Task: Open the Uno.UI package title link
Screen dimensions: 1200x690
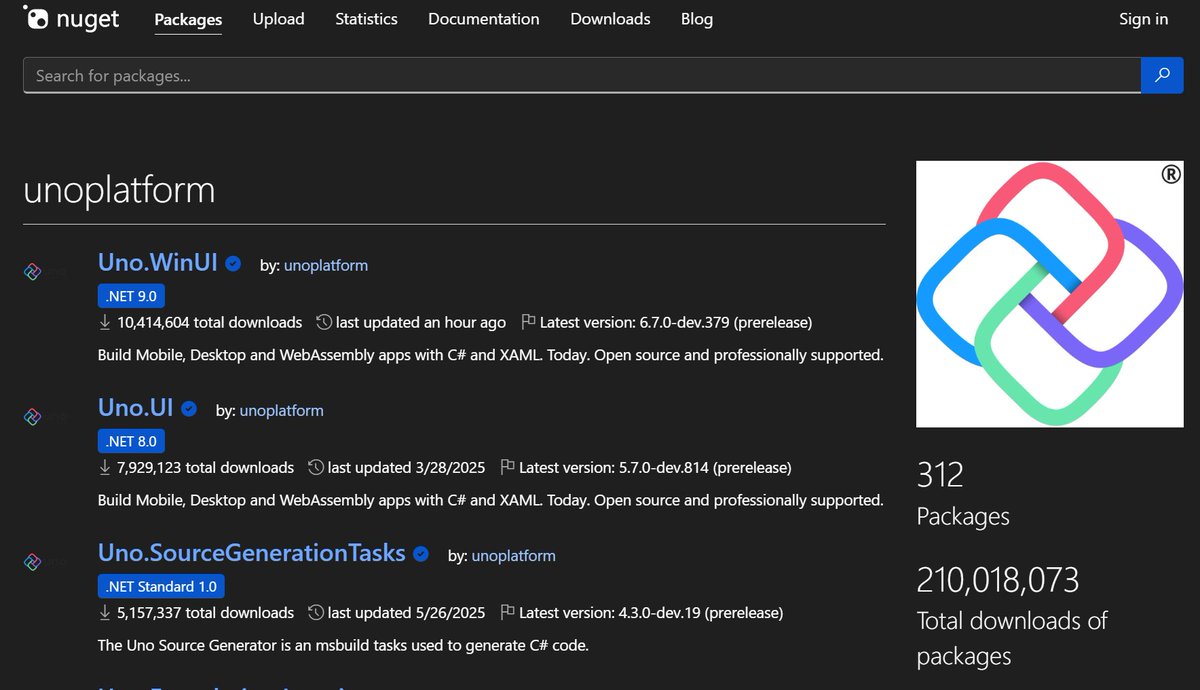Action: point(136,407)
